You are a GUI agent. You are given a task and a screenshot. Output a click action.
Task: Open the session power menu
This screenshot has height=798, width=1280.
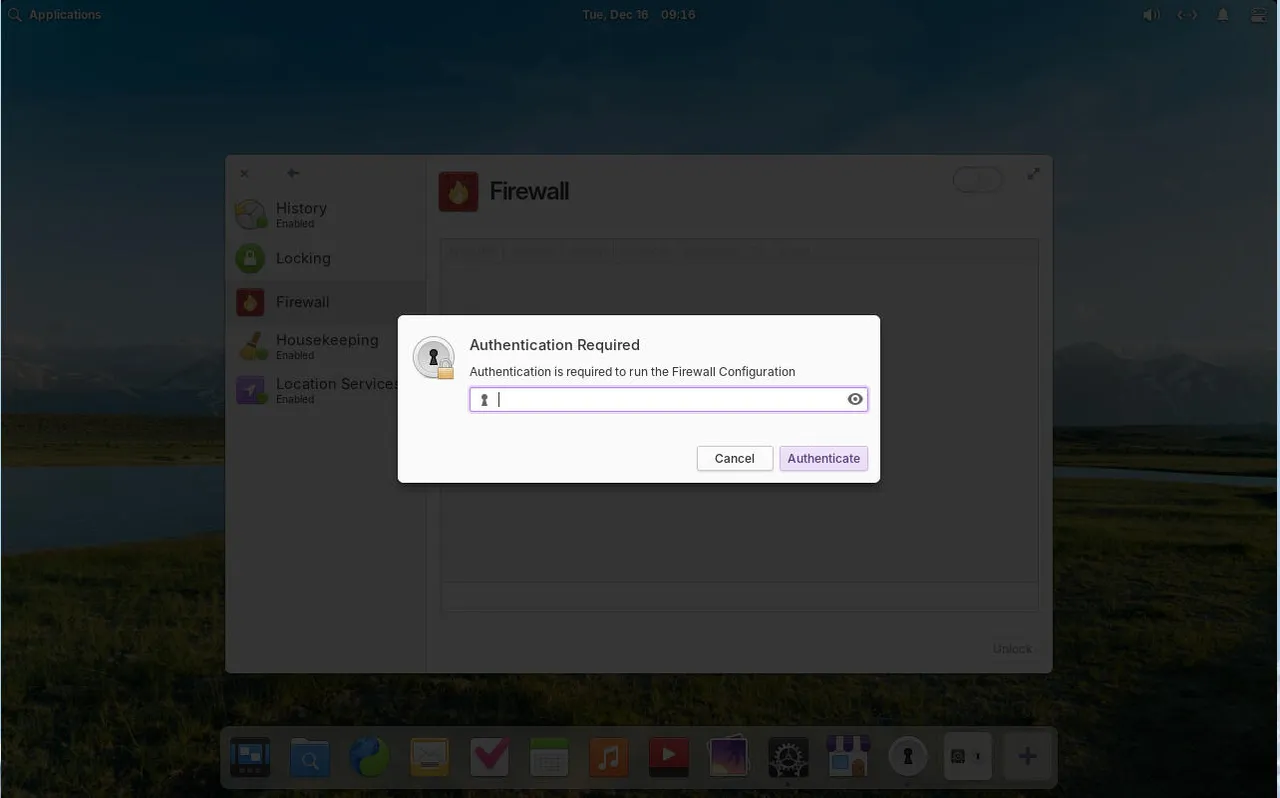[1257, 14]
